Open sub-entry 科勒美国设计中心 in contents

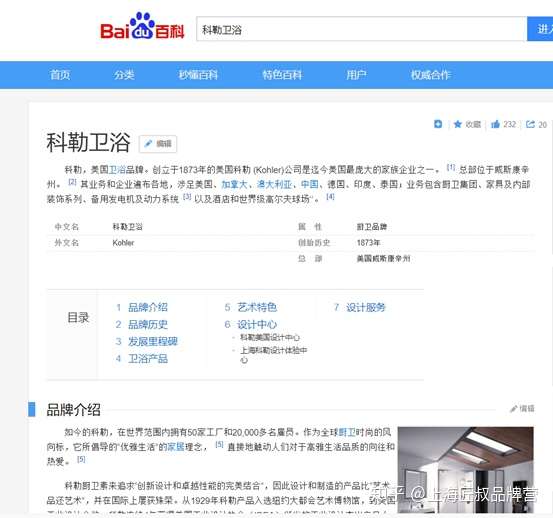pos(270,337)
